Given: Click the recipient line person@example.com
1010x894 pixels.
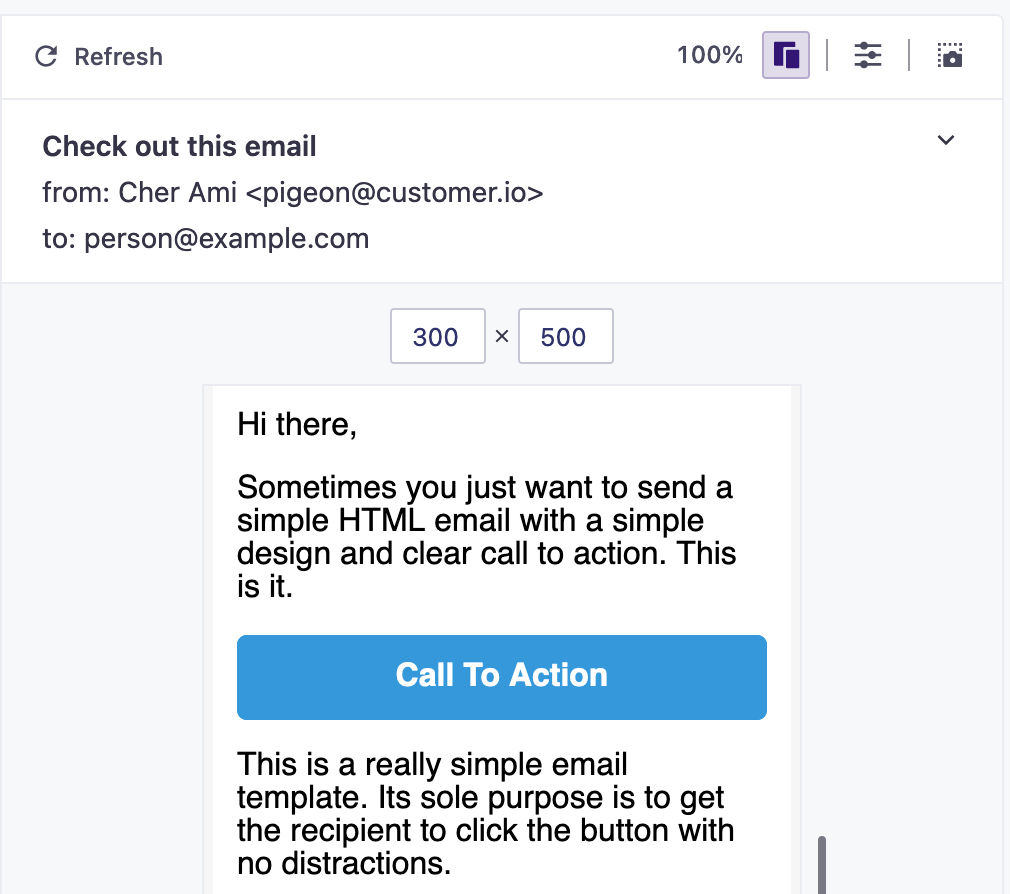Looking at the screenshot, I should click(x=206, y=239).
